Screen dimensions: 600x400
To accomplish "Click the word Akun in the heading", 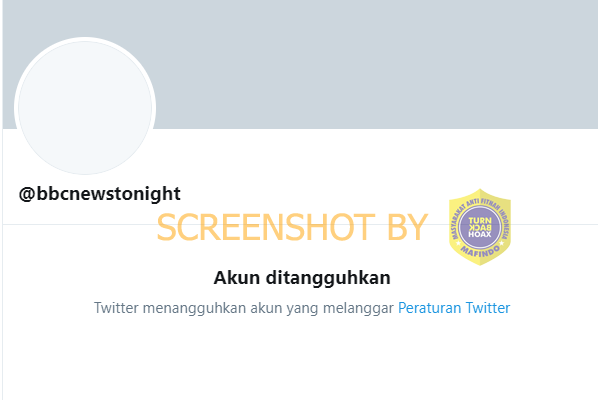I will click(236, 278).
